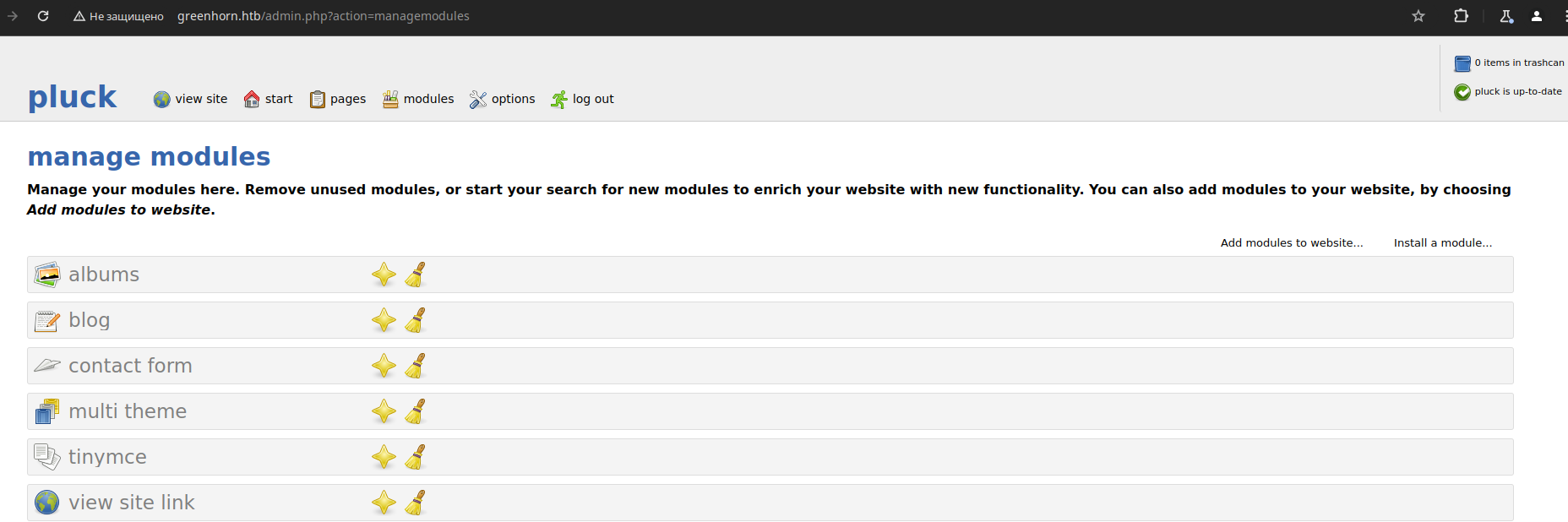Image resolution: width=1568 pixels, height=522 pixels.
Task: Open 0 items in trashcan link
Action: [x=1519, y=63]
